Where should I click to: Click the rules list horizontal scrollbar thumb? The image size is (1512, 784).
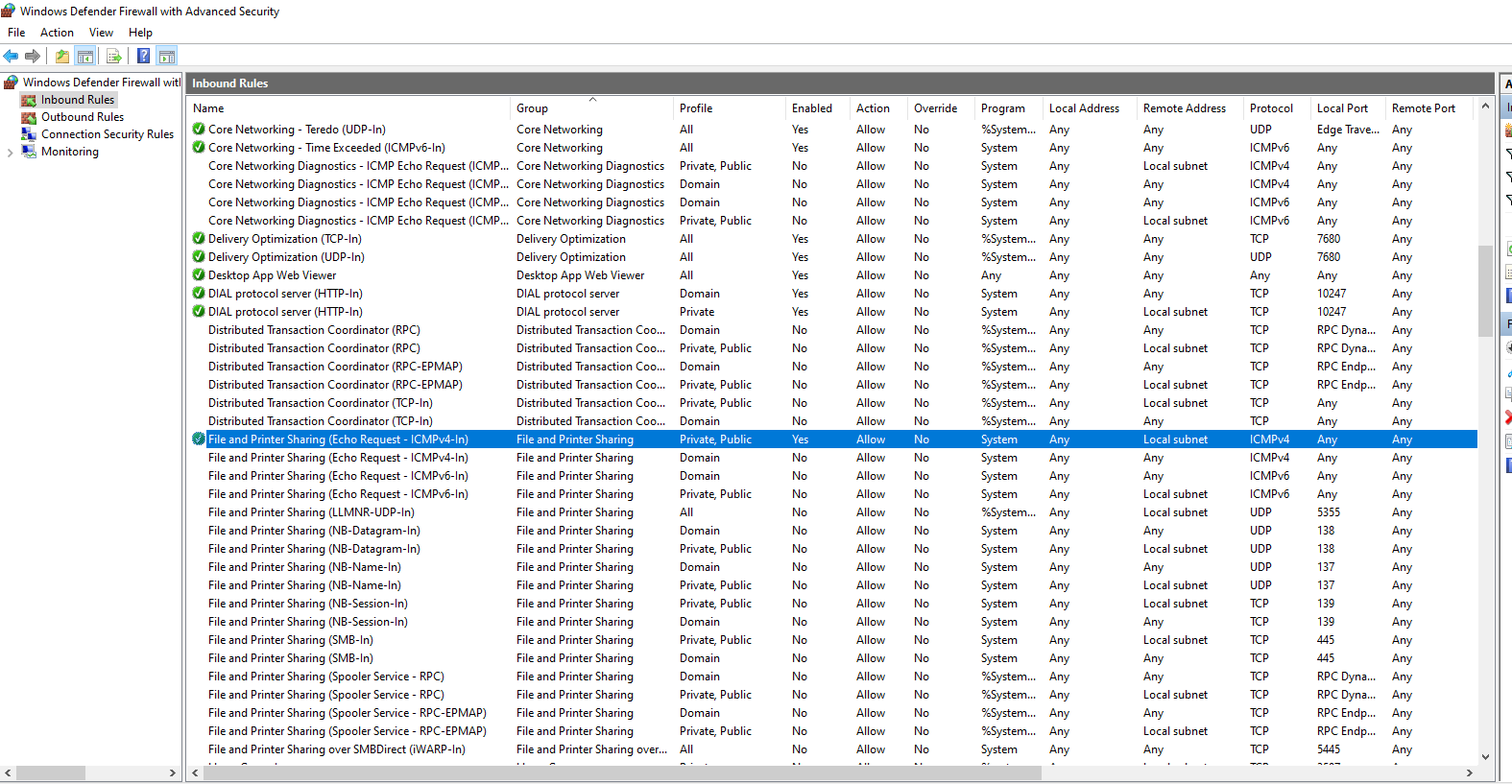tap(622, 772)
